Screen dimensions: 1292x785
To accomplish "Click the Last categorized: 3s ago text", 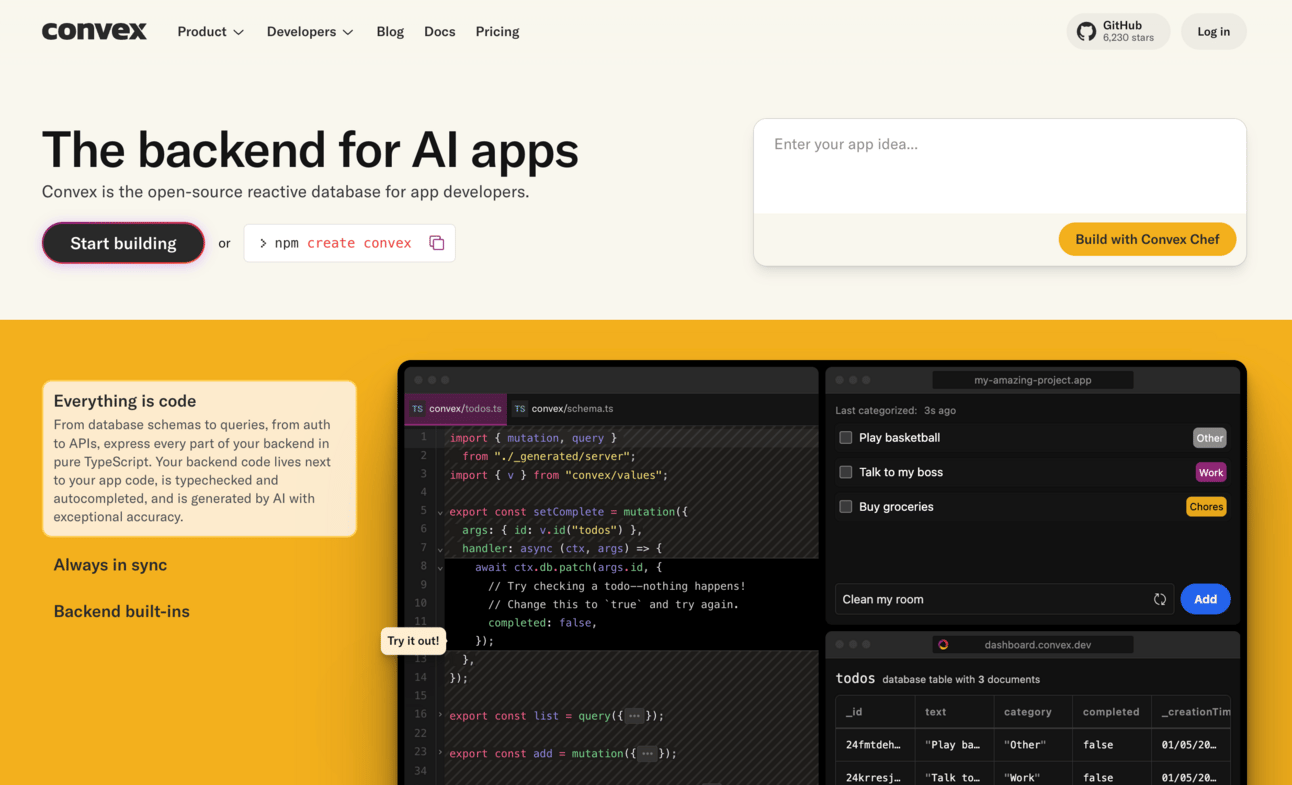I will (x=895, y=410).
